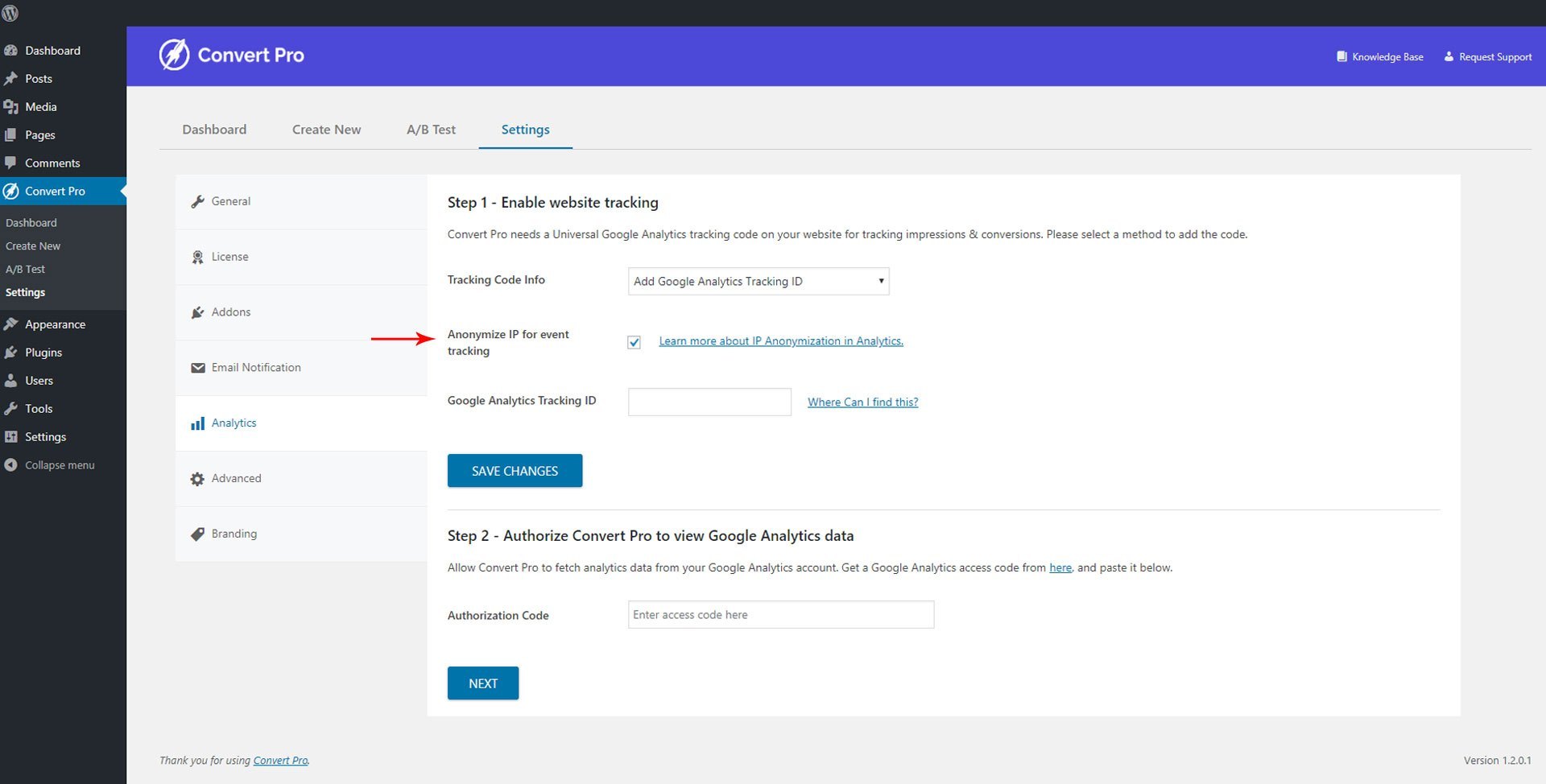Open the Convert Pro footer link
The height and width of the screenshot is (784, 1546).
[x=281, y=761]
